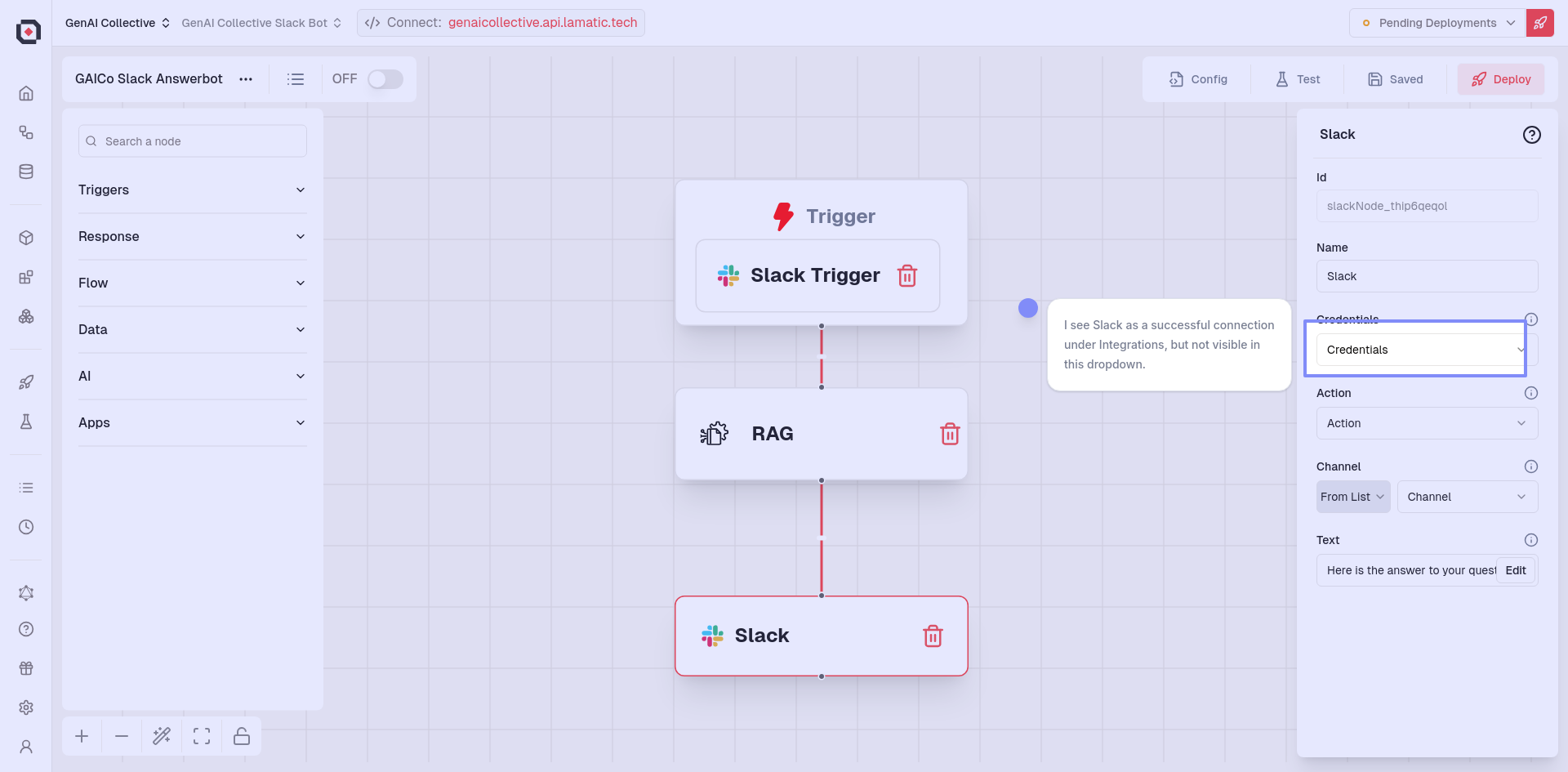The image size is (1568, 772).
Task: Toggle the canvas lock icon
Action: coord(242,736)
